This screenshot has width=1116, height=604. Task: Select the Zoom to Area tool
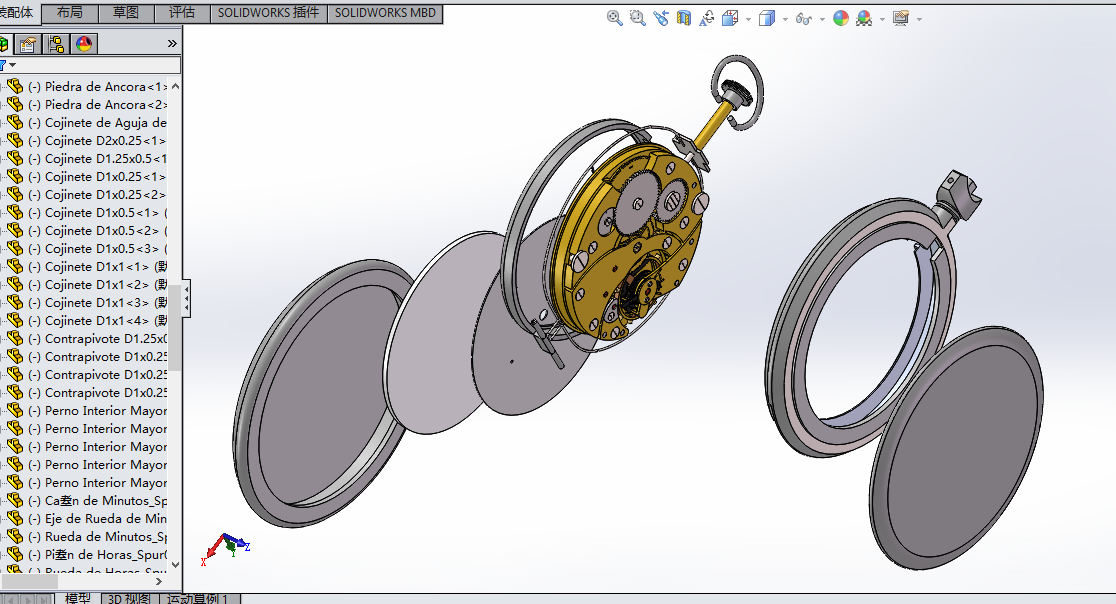tap(638, 18)
